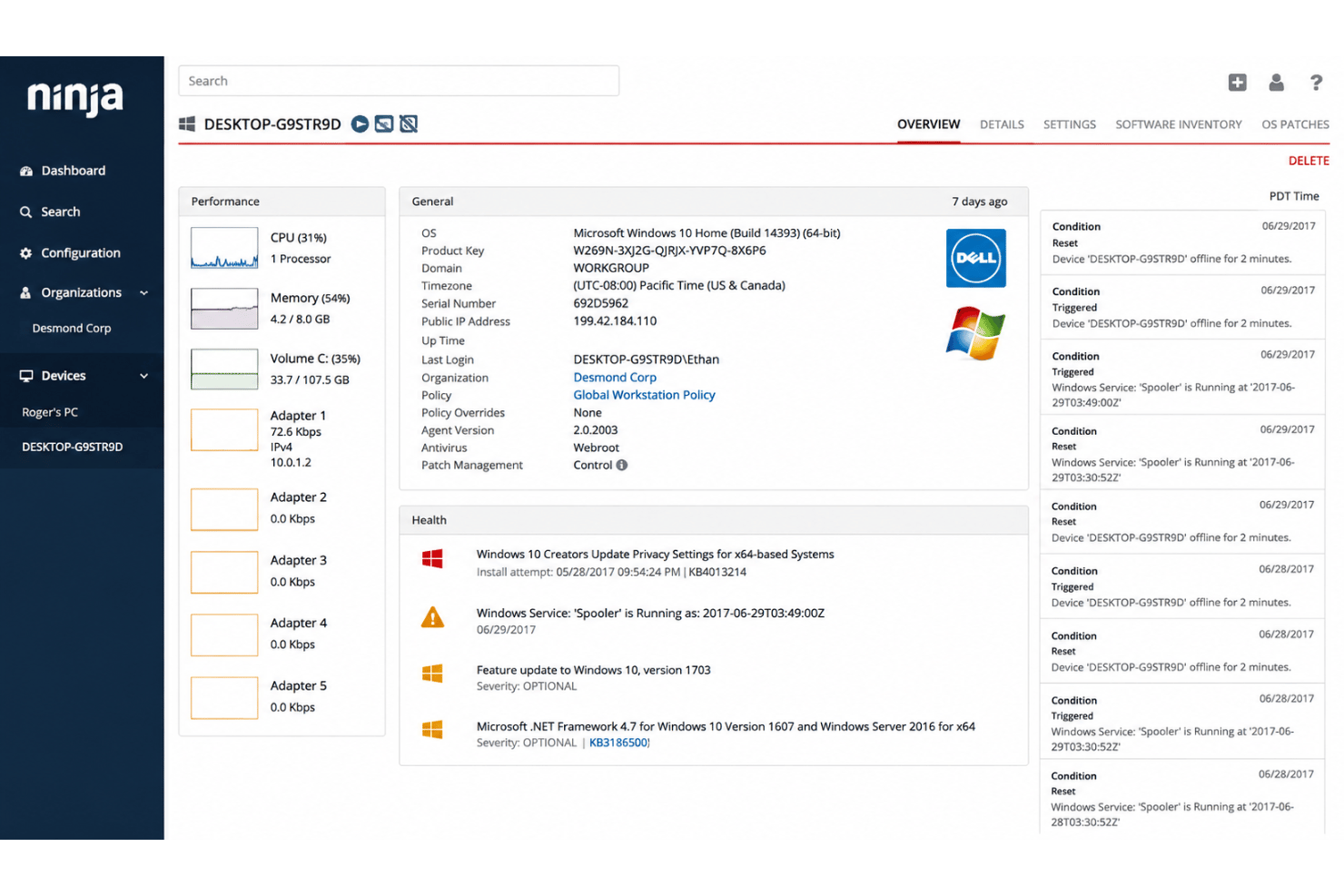This screenshot has height=896, width=1344.
Task: Open the OS PATCHES tab
Action: coord(1295,124)
